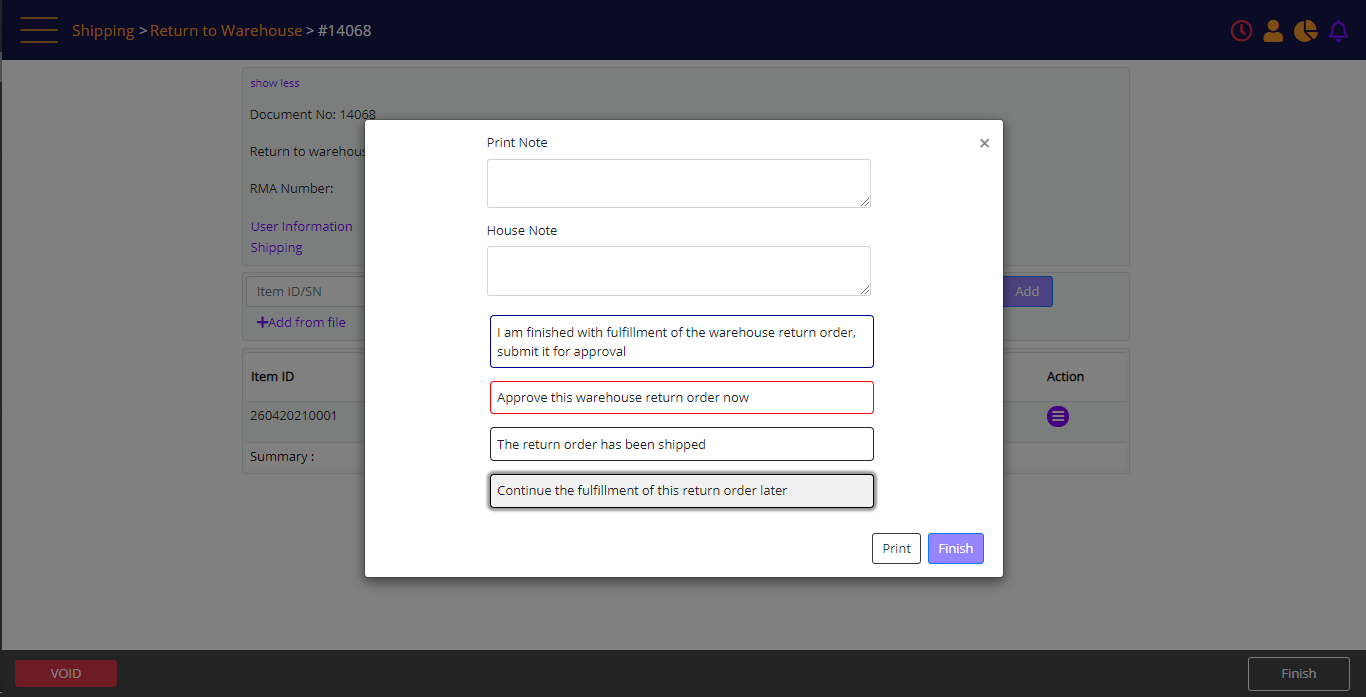Click the Finish button in bottom bar

[1299, 673]
